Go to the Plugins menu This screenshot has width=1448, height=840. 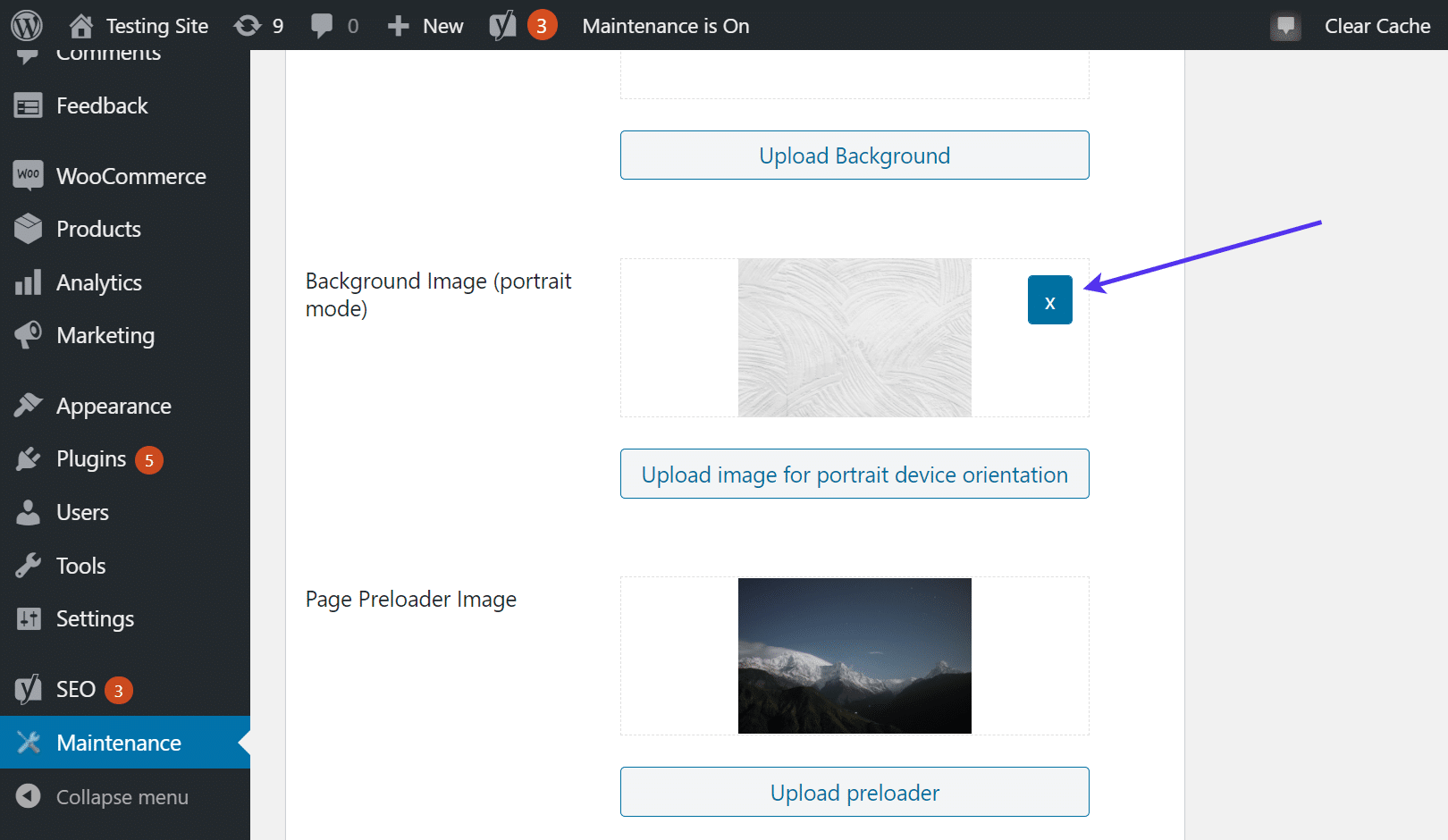(90, 459)
